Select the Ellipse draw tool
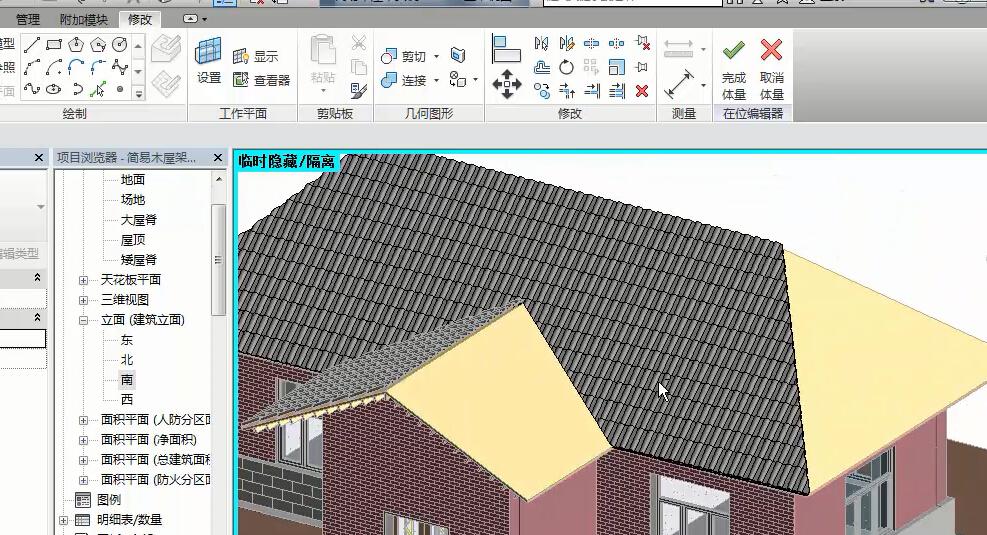 point(54,89)
